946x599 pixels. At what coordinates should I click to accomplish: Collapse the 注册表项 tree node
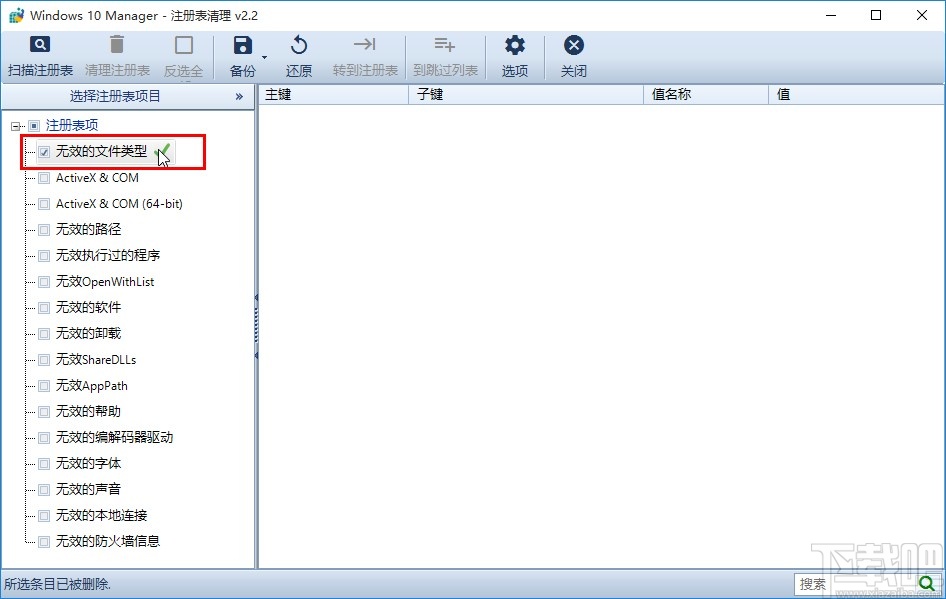tap(14, 125)
